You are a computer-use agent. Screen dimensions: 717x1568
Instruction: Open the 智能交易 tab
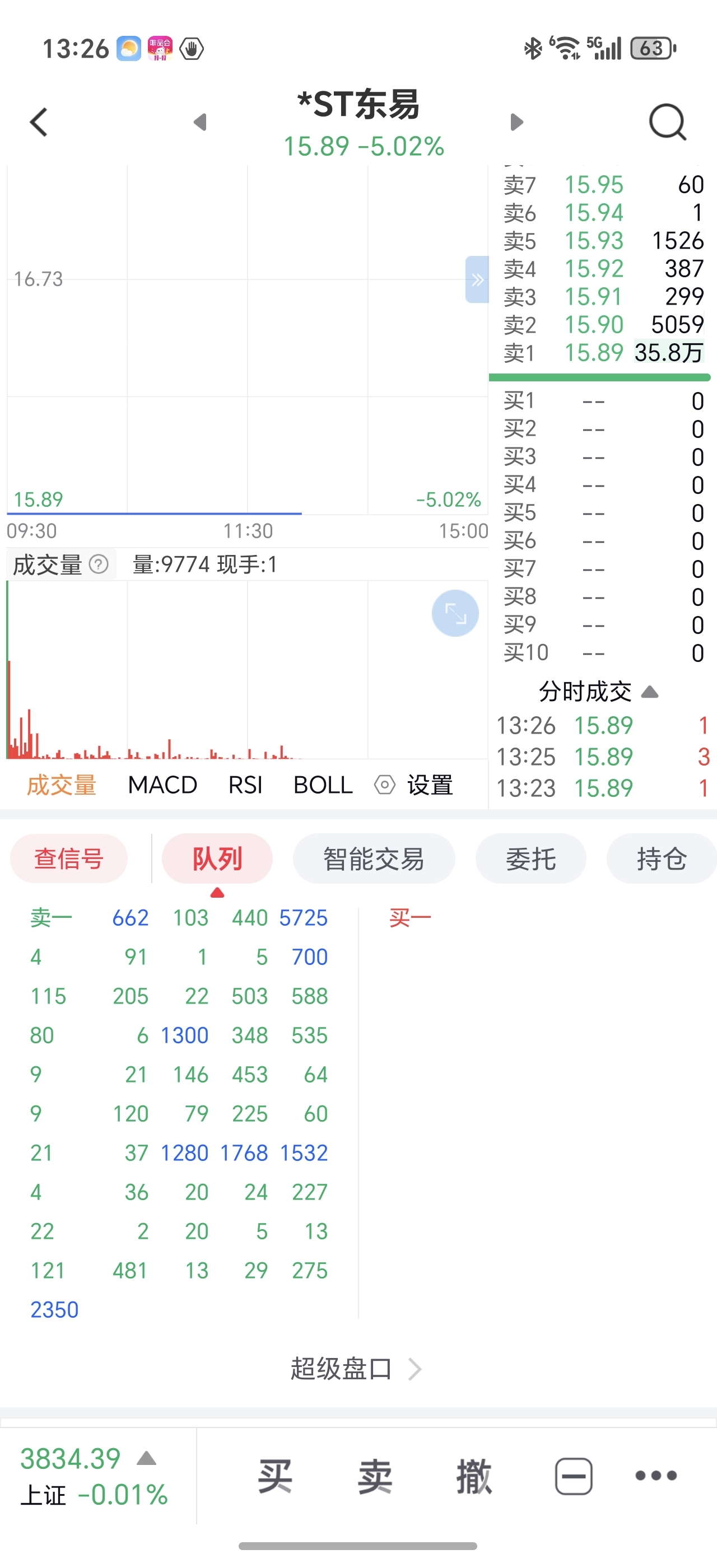[x=374, y=858]
